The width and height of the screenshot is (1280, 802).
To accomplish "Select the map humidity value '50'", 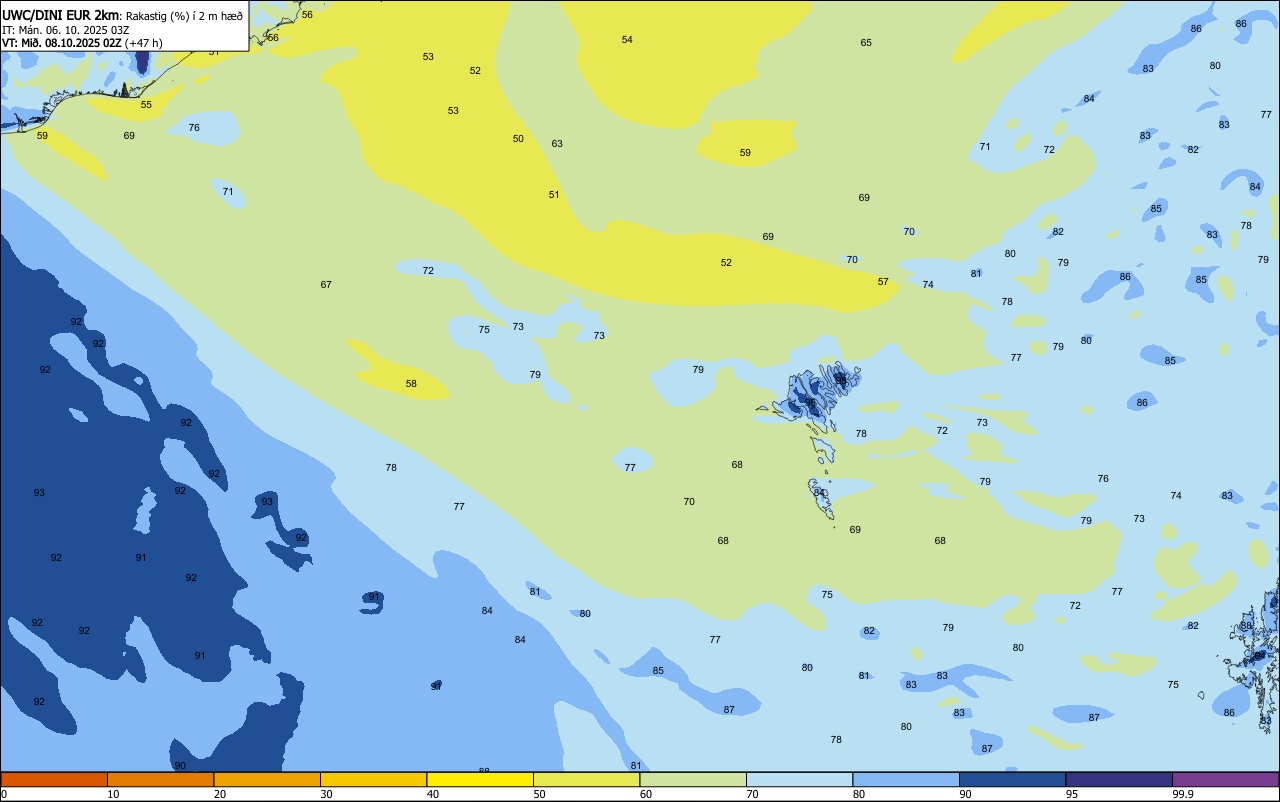I will pos(518,139).
